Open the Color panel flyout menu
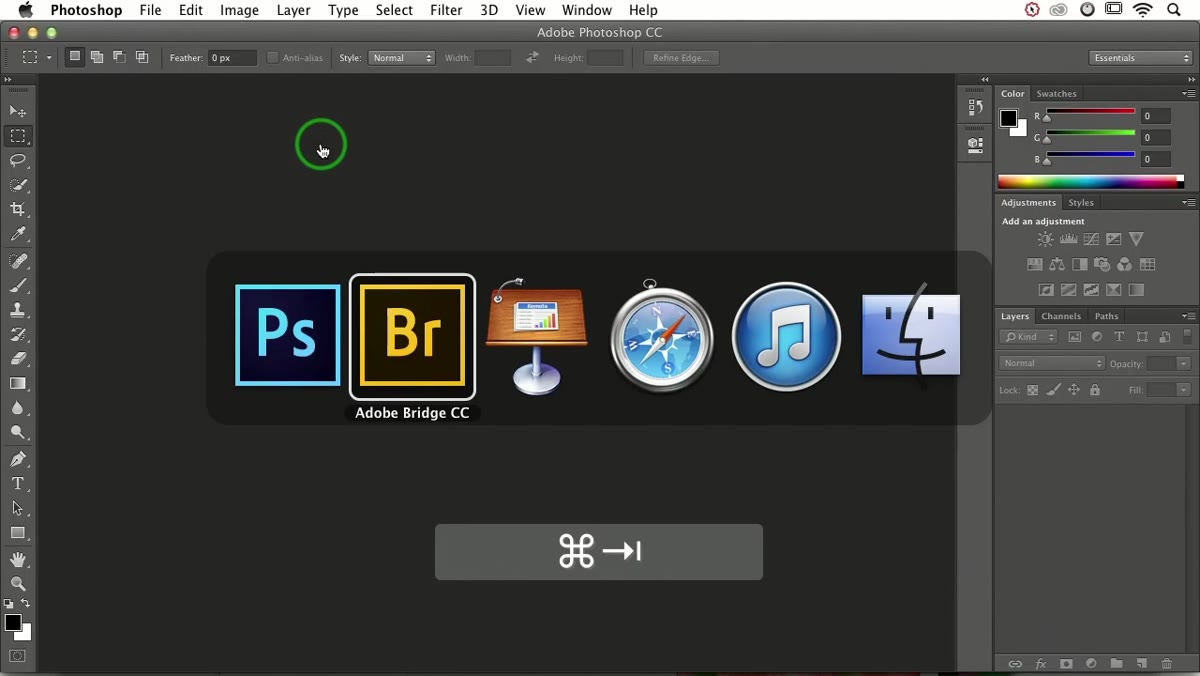Image resolution: width=1200 pixels, height=676 pixels. click(x=1188, y=93)
